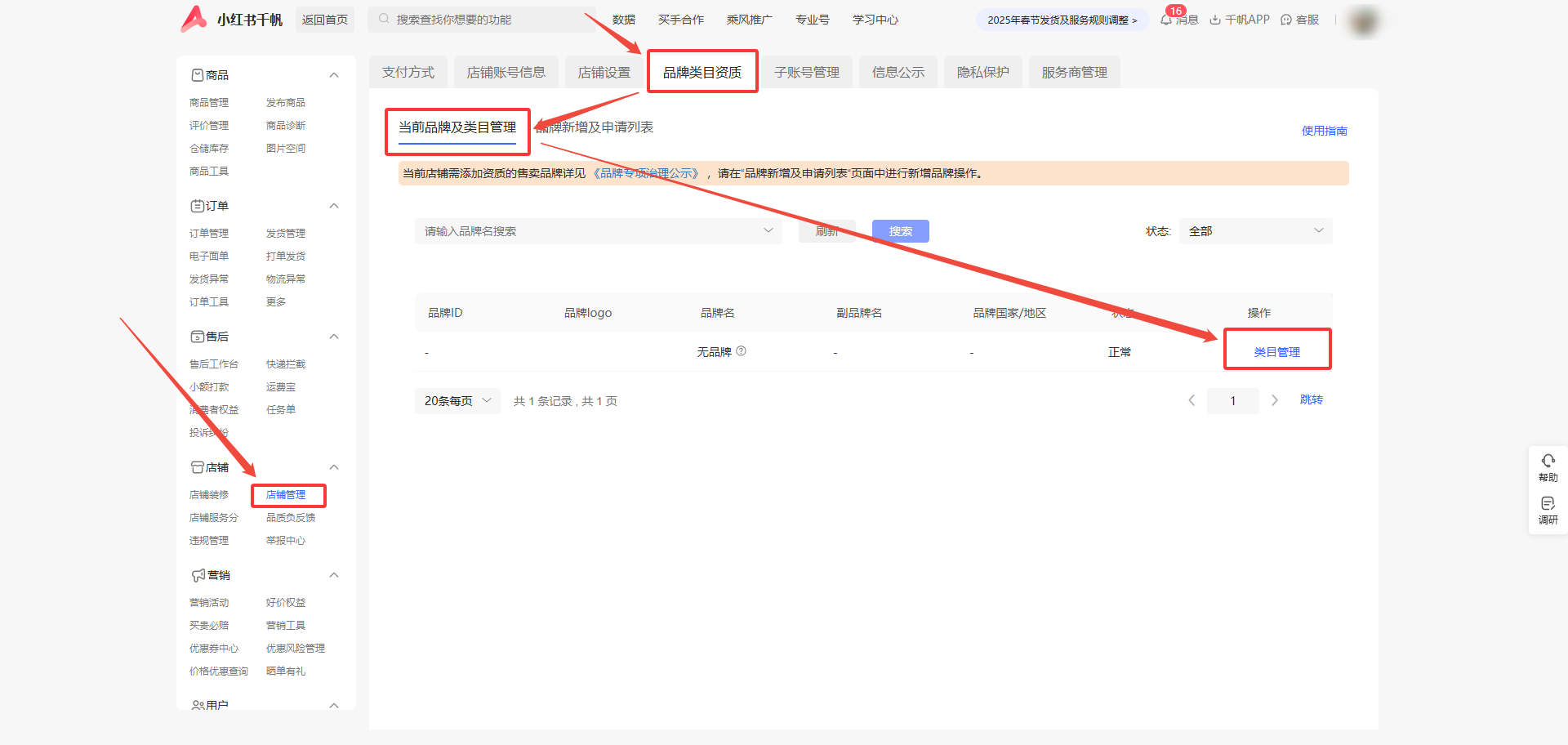This screenshot has height=745, width=1568.
Task: Click the 跳转 page jump link
Action: [x=1312, y=399]
